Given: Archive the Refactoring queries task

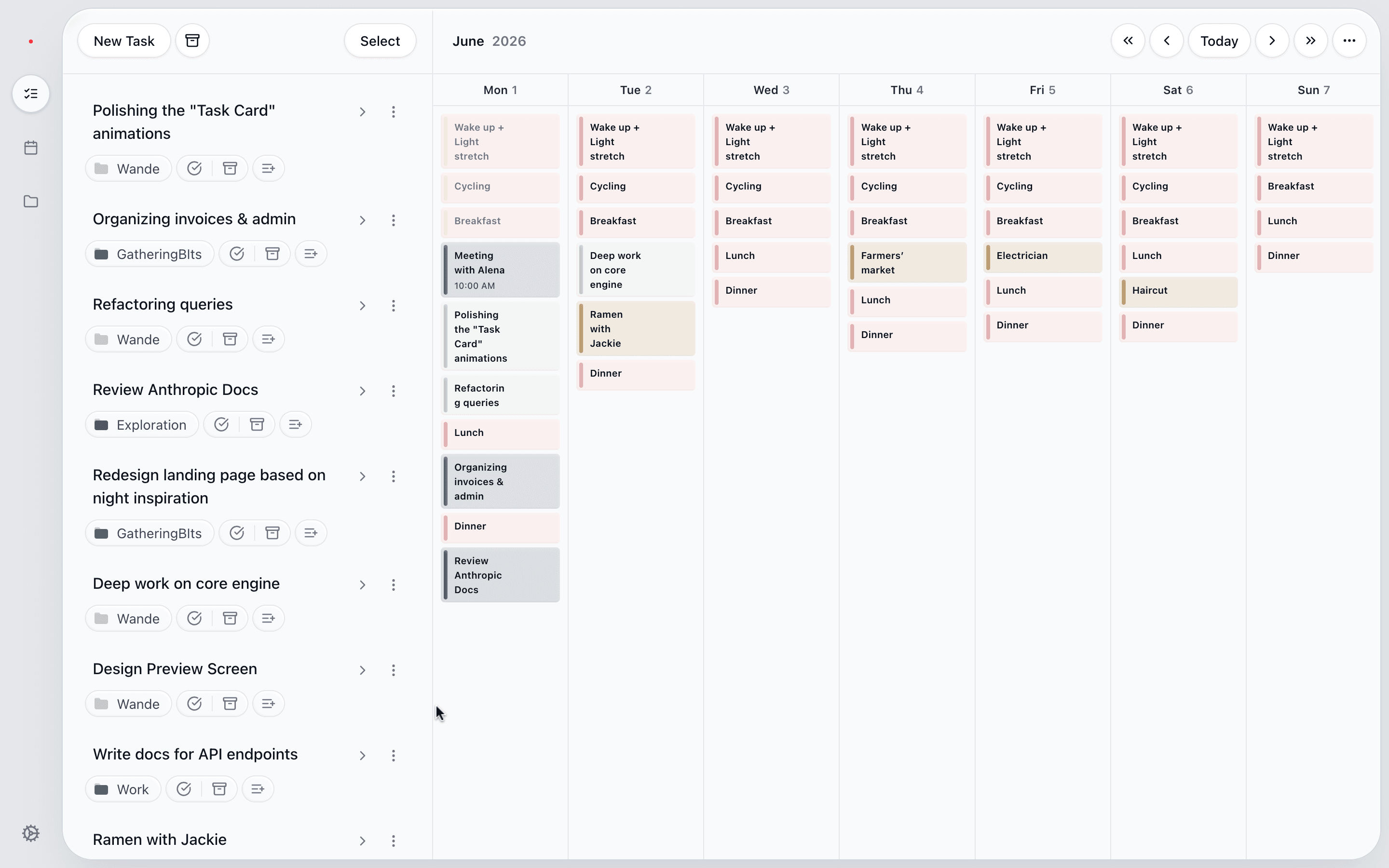Looking at the screenshot, I should coord(230,339).
